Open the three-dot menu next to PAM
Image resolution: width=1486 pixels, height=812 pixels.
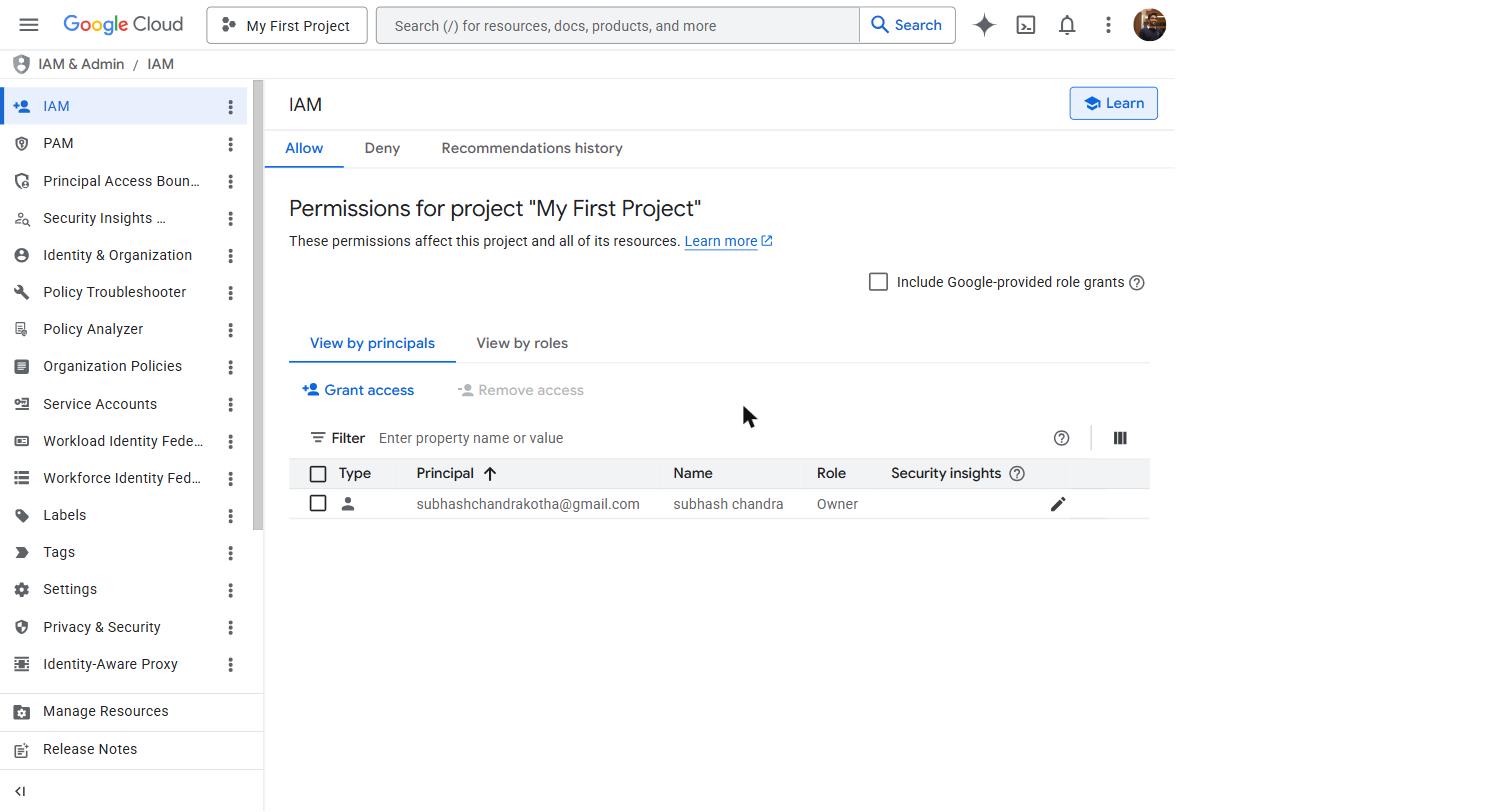(x=230, y=144)
